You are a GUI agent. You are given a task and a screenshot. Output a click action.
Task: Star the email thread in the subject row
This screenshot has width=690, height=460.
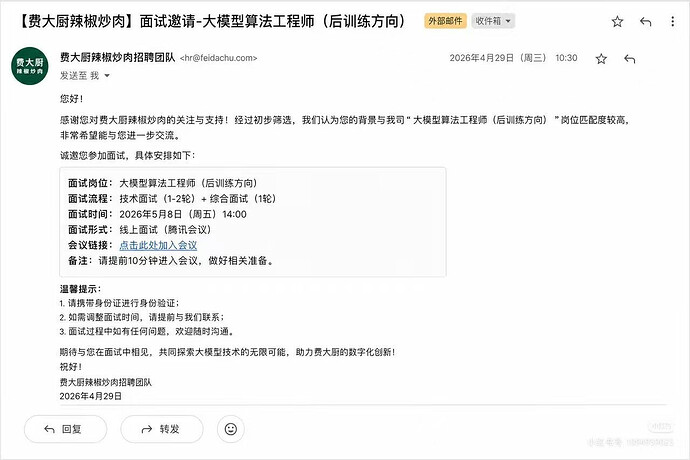(617, 21)
